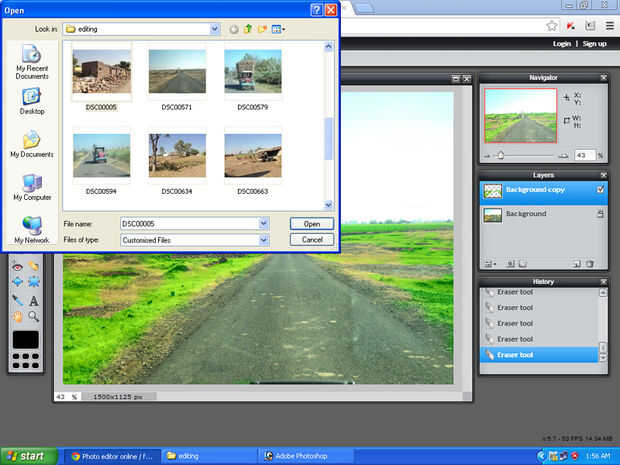Switch to Photo editor online taskbar item

click(x=112, y=456)
